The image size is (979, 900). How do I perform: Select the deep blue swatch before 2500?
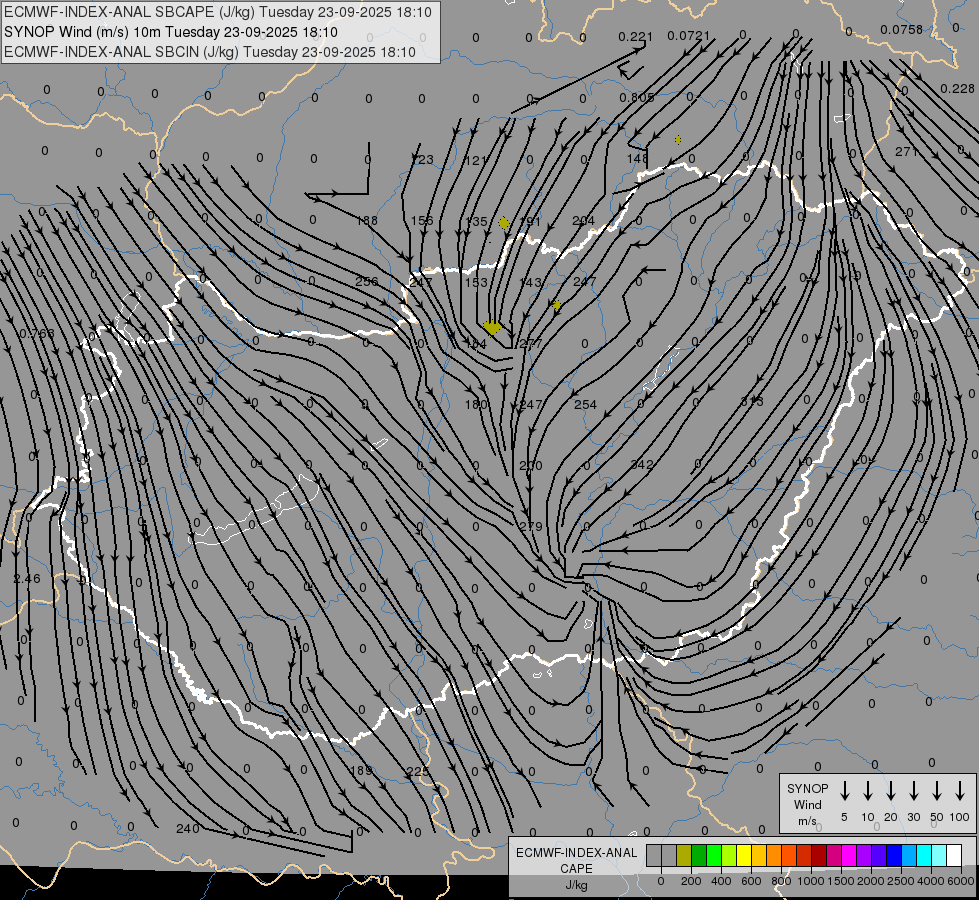(x=893, y=856)
